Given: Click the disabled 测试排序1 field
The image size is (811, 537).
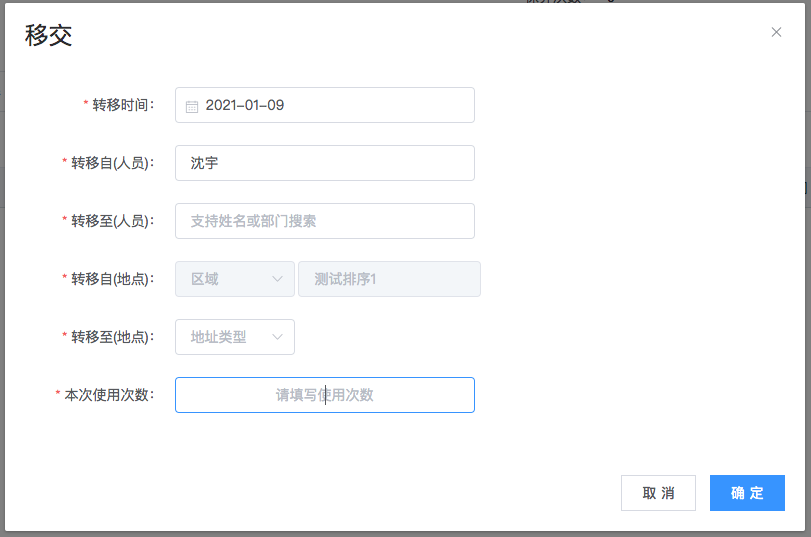Looking at the screenshot, I should [389, 279].
